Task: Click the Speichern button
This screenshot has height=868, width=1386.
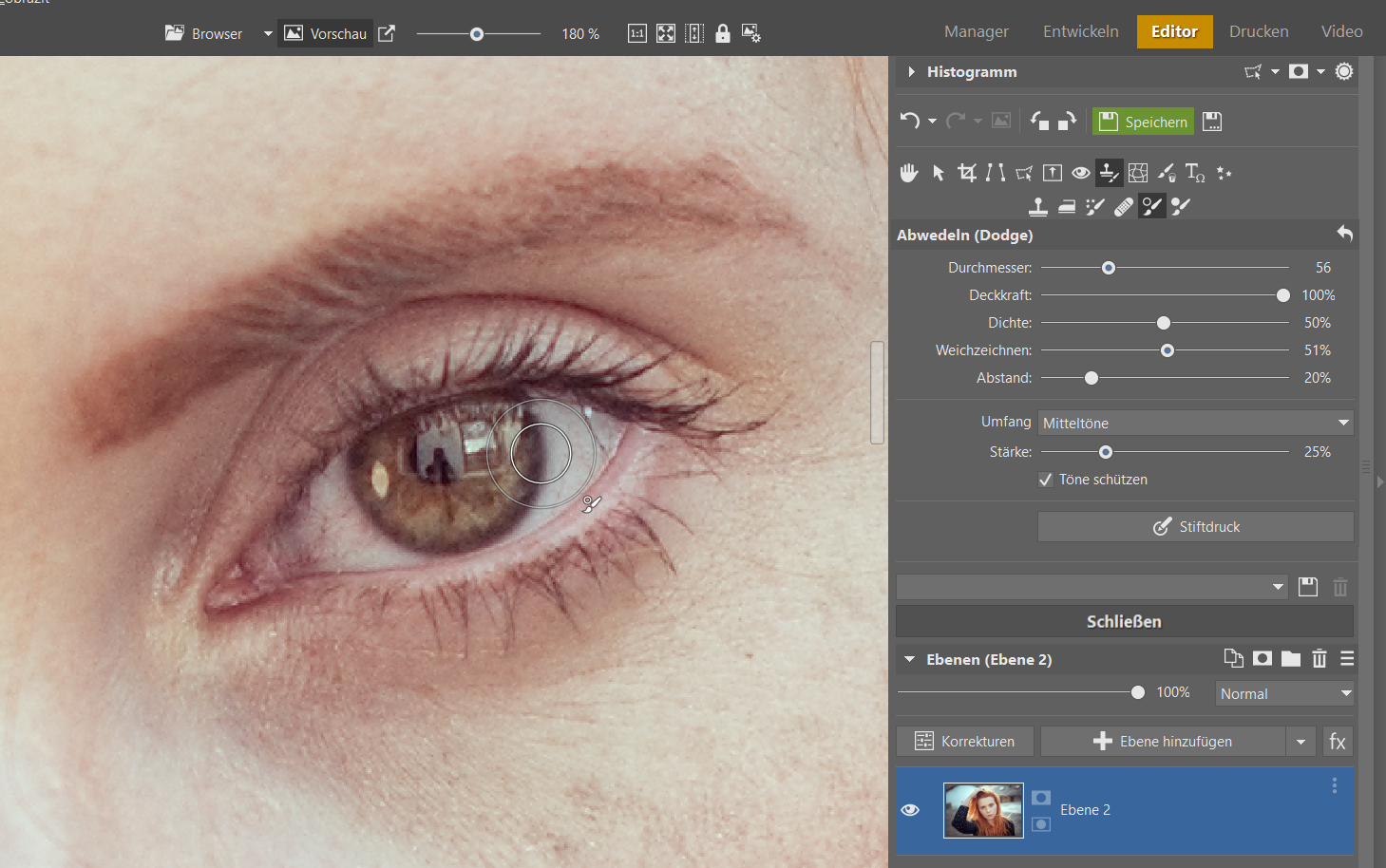Action: [1143, 122]
